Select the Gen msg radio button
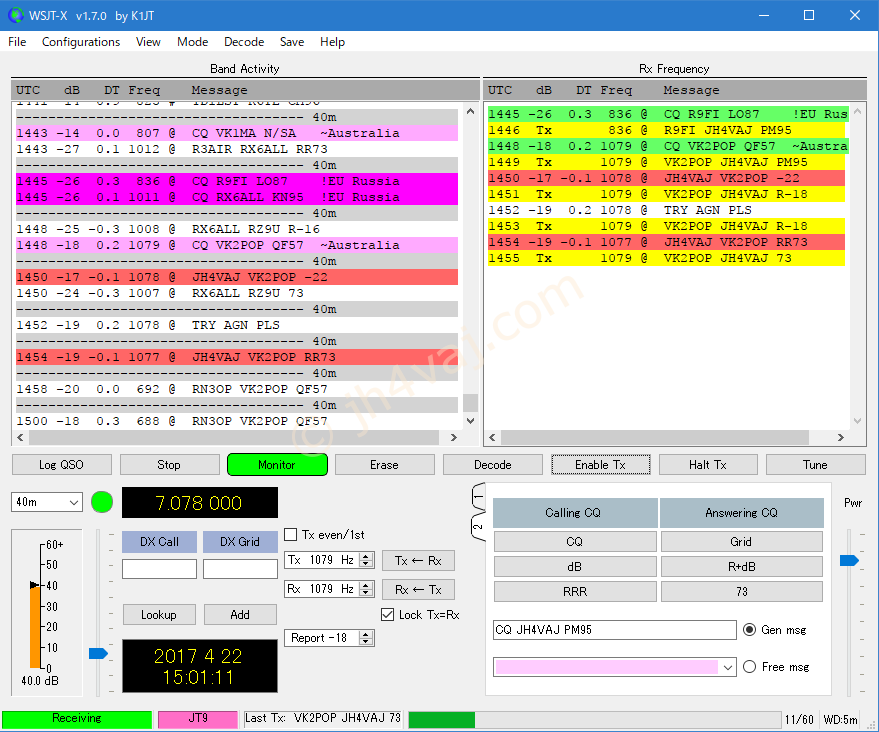The image size is (879, 732). pos(750,629)
